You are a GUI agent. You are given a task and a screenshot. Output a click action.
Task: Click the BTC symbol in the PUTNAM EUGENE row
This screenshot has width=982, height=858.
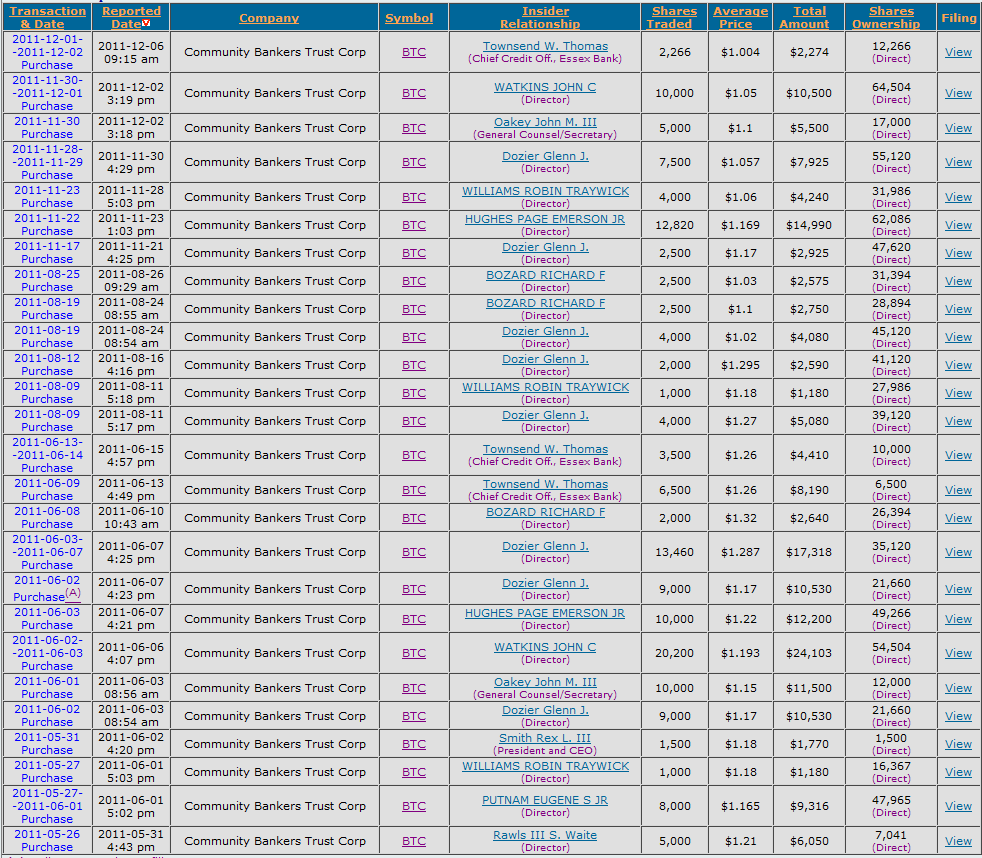pos(414,806)
